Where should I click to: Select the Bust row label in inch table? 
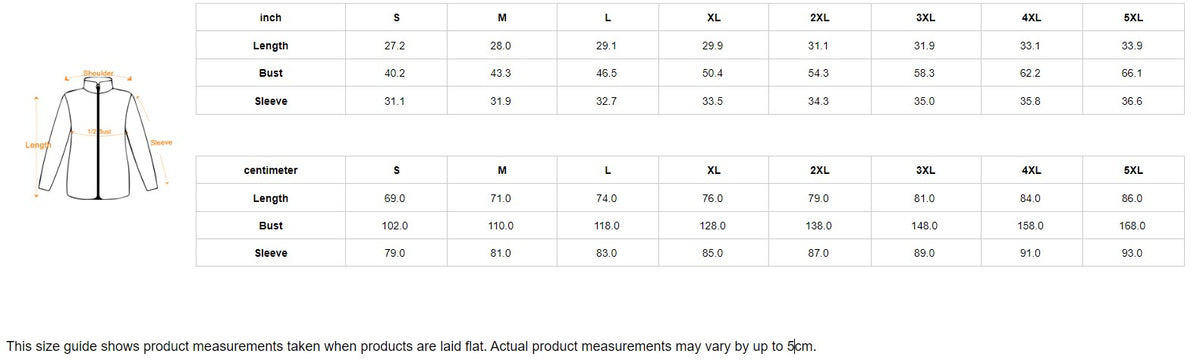tap(271, 73)
